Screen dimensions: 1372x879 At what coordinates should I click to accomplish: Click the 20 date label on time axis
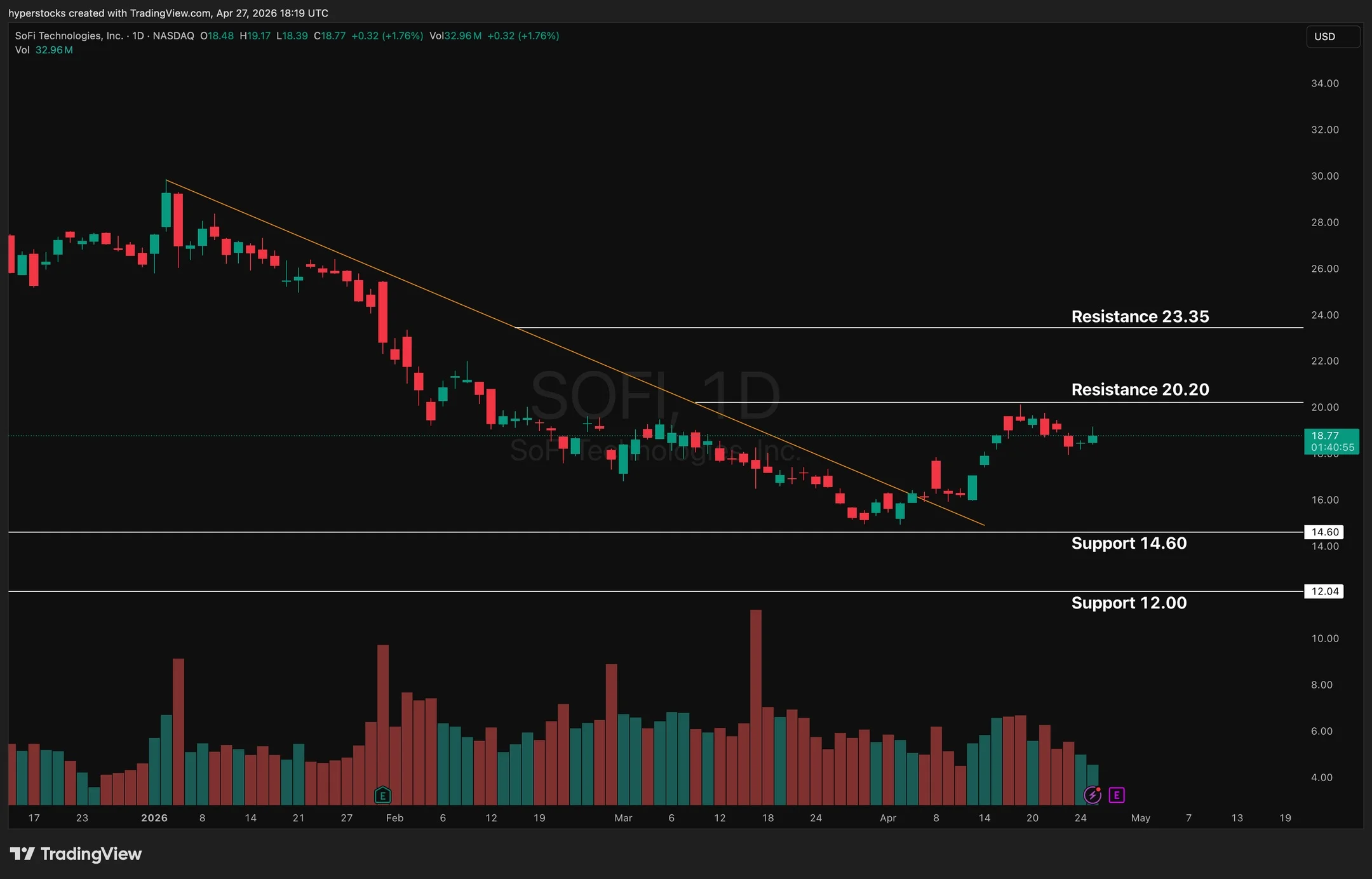(1033, 818)
